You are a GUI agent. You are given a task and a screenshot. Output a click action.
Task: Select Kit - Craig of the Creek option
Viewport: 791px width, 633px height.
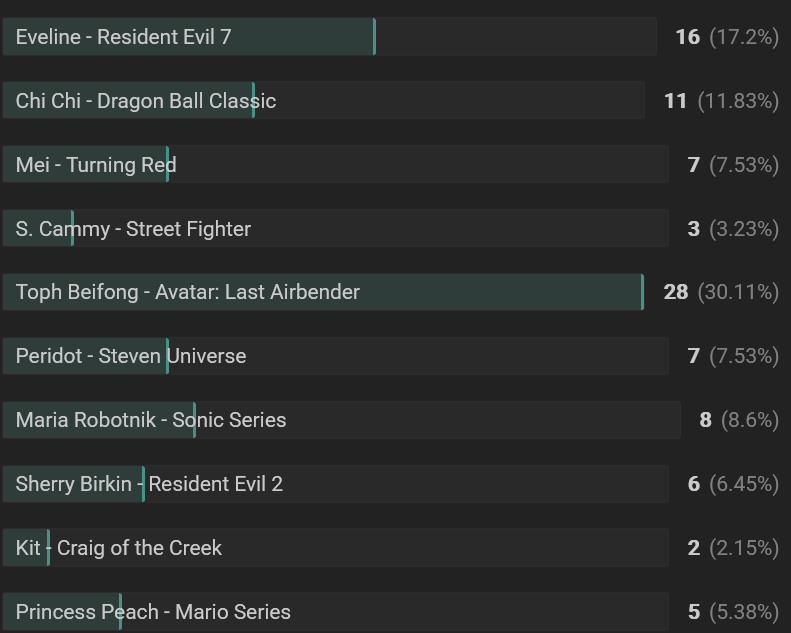335,548
